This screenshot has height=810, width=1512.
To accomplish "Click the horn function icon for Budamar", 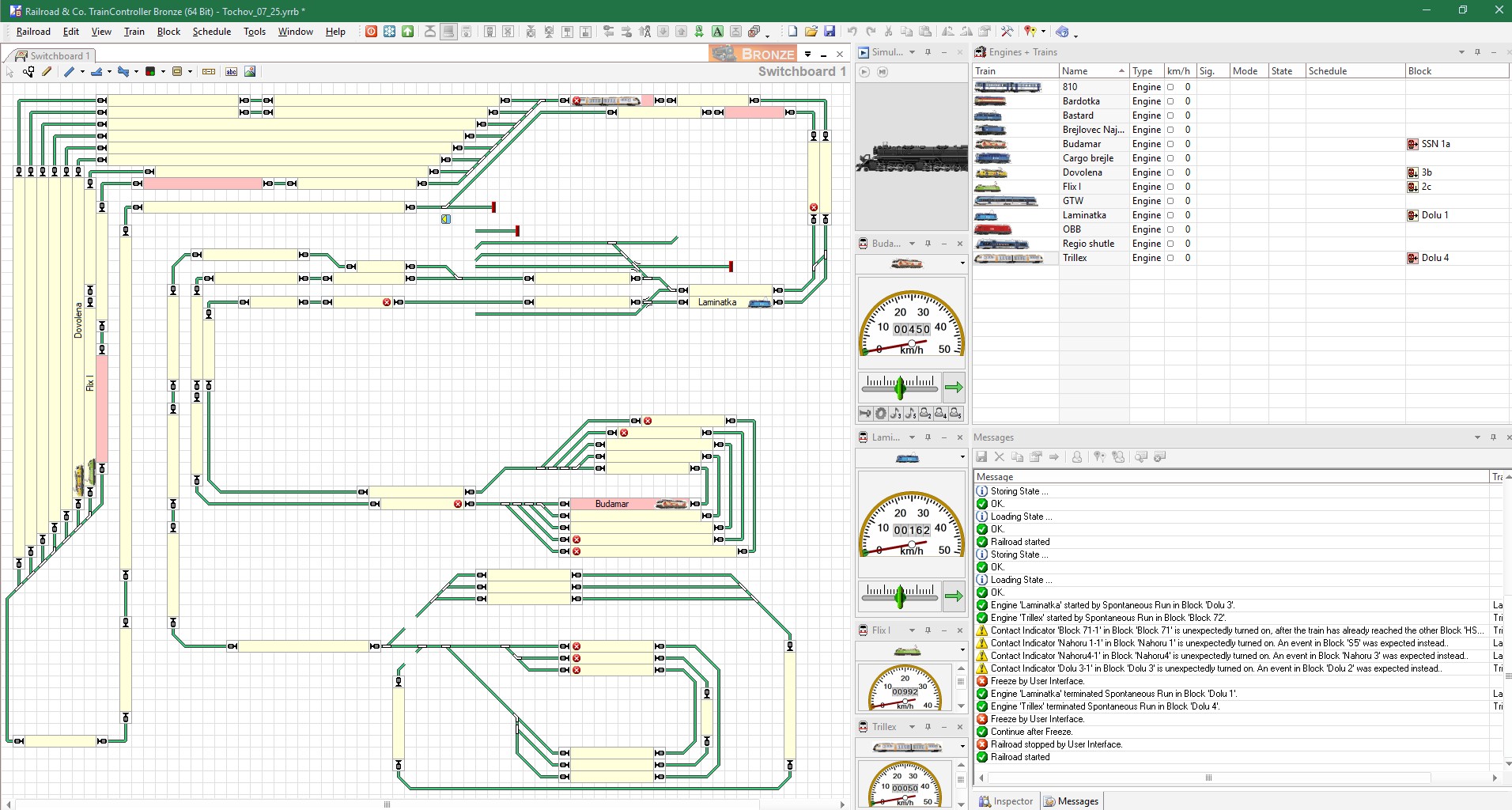I will [x=866, y=413].
